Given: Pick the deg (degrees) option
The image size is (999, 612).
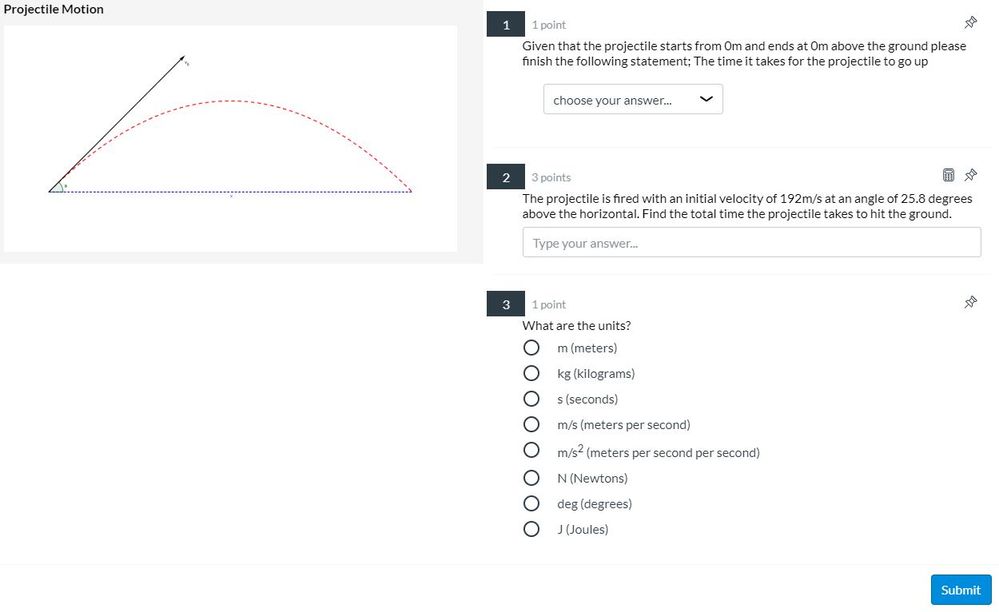Looking at the screenshot, I should (x=532, y=504).
